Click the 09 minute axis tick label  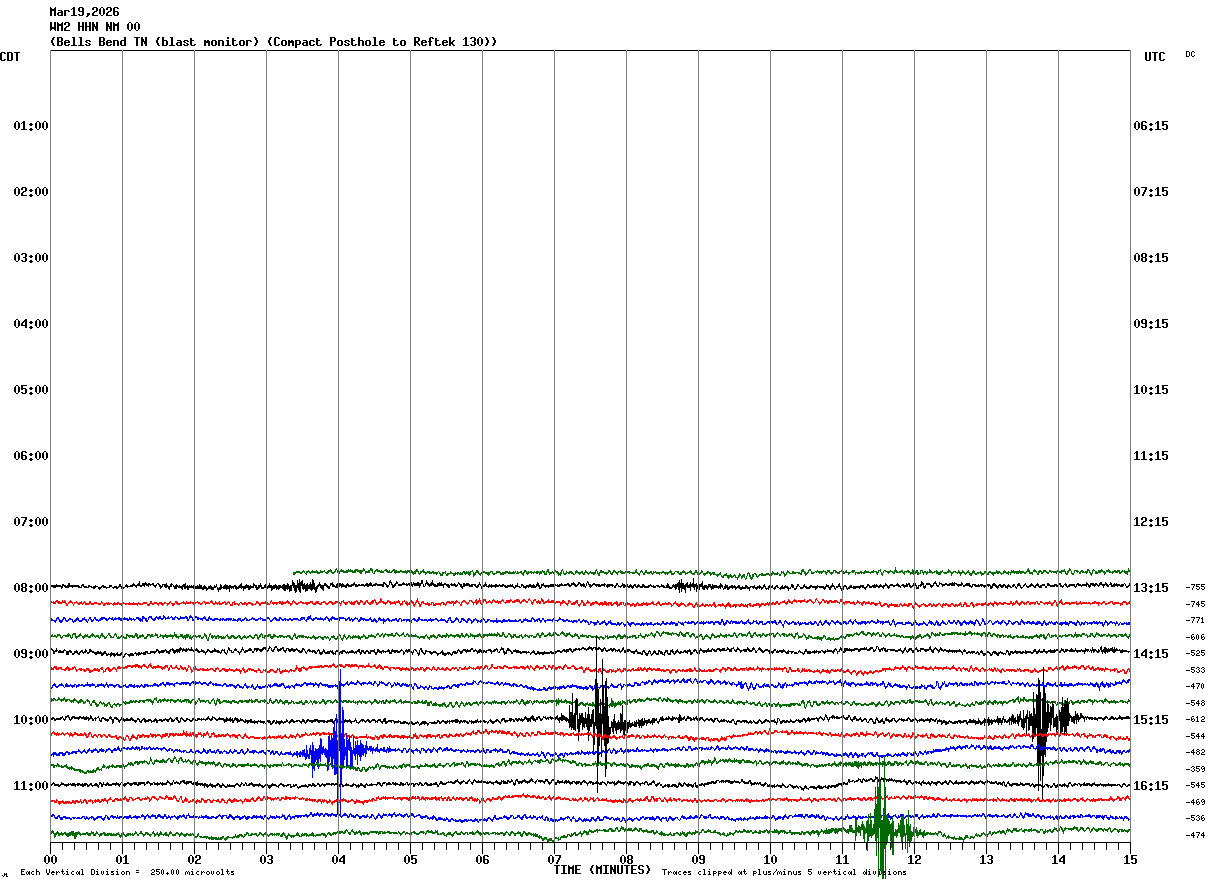coord(699,859)
